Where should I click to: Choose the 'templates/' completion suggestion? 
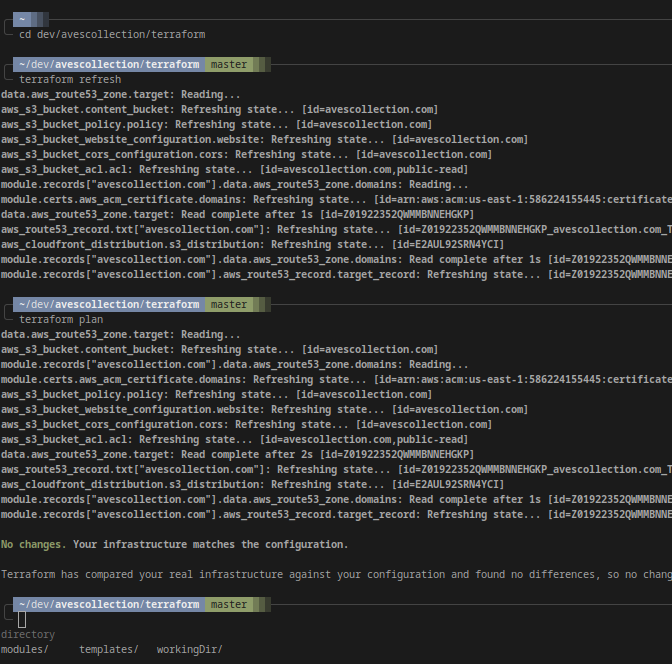(108, 649)
